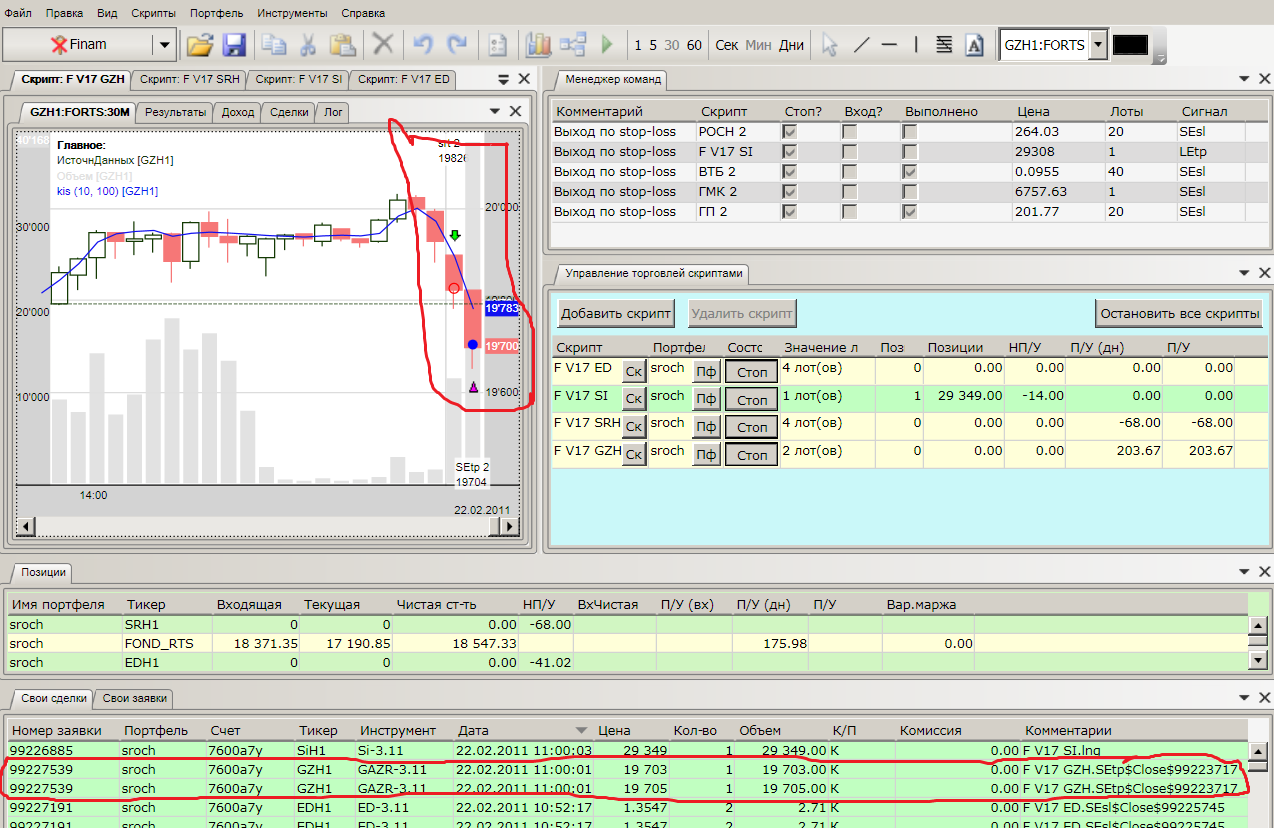Click the green play run icon
This screenshot has width=1274, height=828.
606,45
